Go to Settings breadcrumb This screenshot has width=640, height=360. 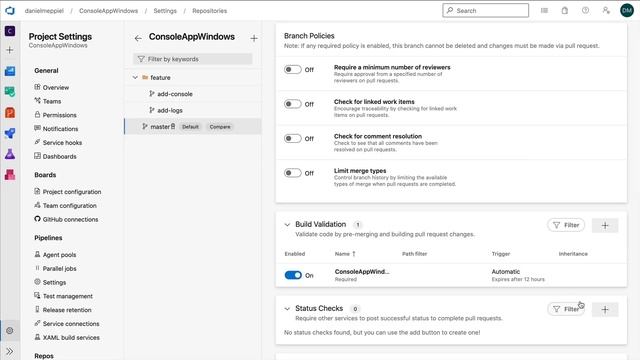(165, 11)
